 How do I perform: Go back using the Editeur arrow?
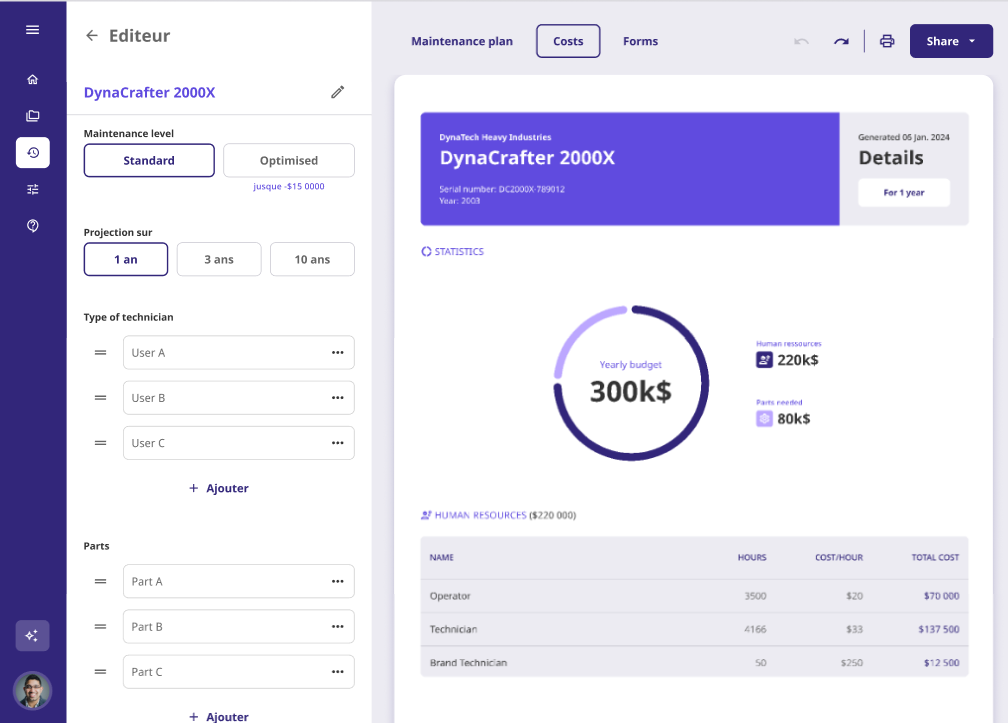click(x=92, y=36)
